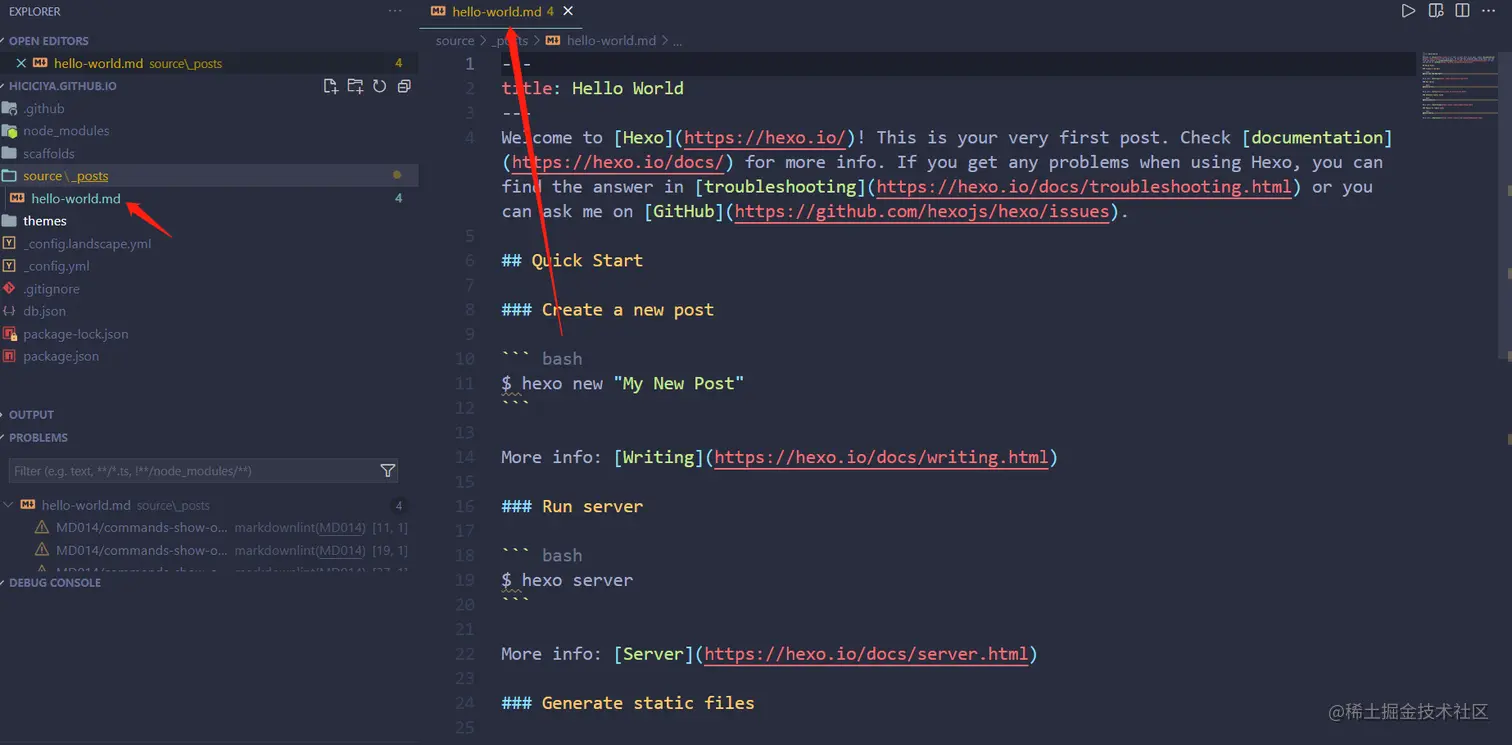The image size is (1512, 745).
Task: Collapse hello-world.md problems group chevron
Action: 9,506
